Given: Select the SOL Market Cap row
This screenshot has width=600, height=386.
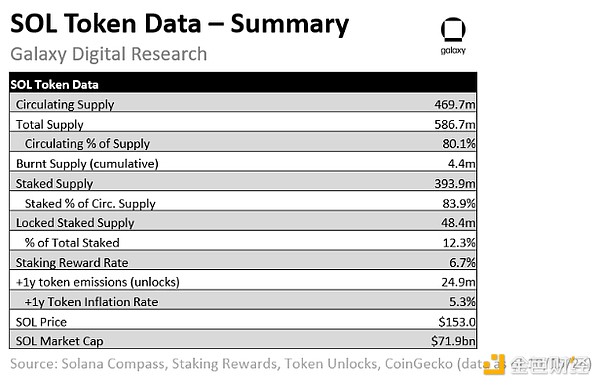Looking at the screenshot, I should click(243, 339).
